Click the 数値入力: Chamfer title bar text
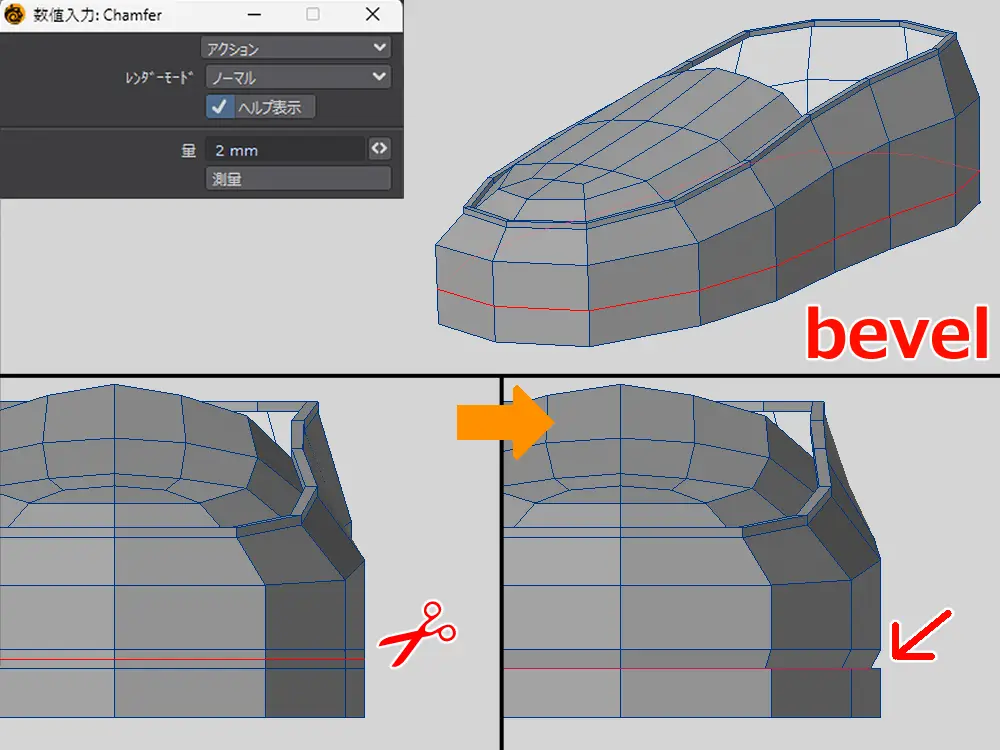1000x750 pixels. click(98, 15)
